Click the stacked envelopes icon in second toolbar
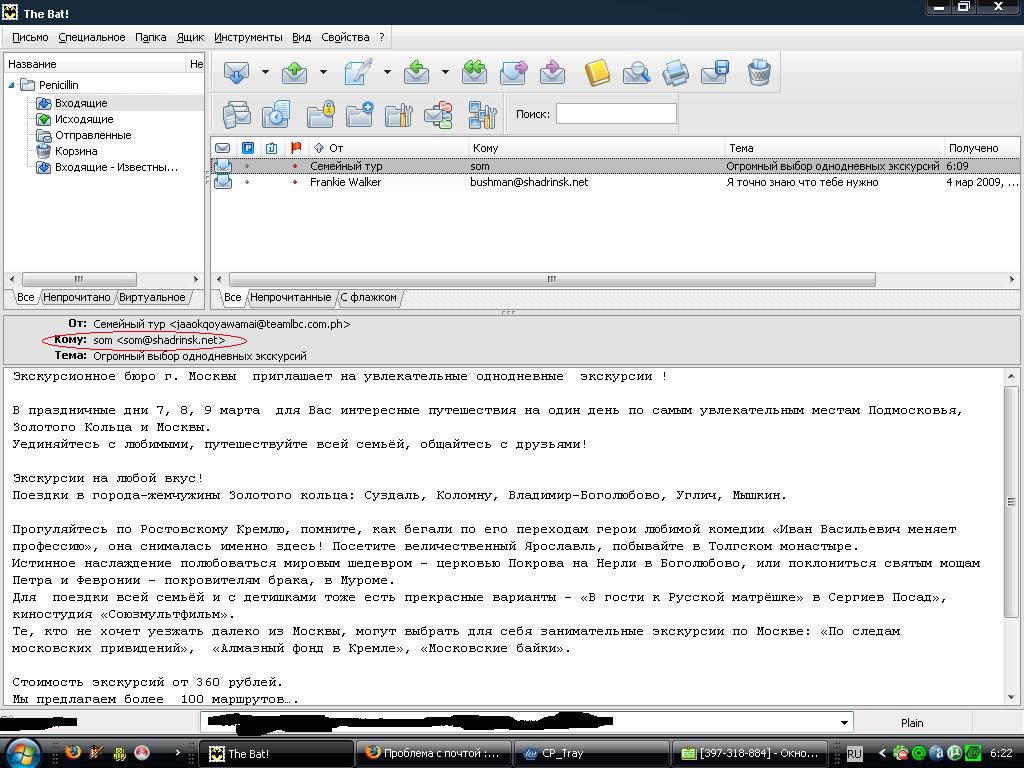 236,114
